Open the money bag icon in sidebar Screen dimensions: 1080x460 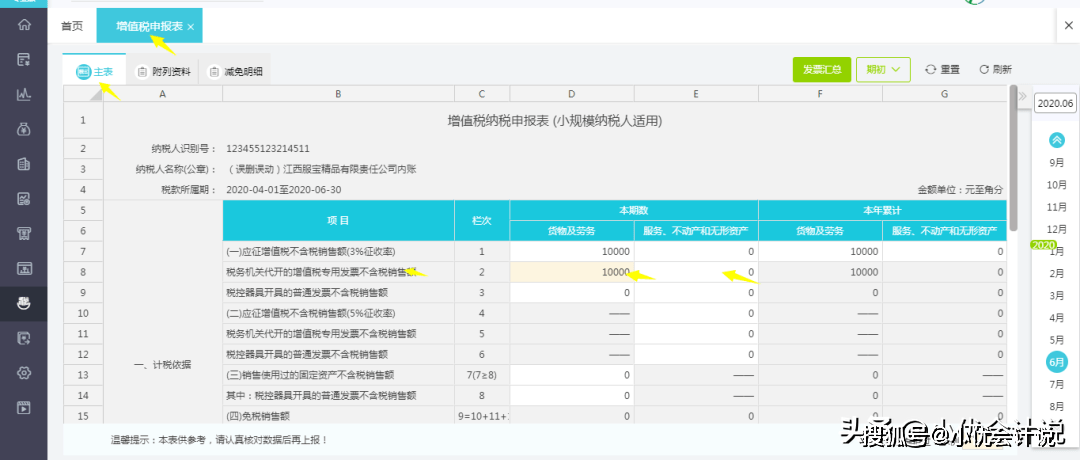click(23, 129)
